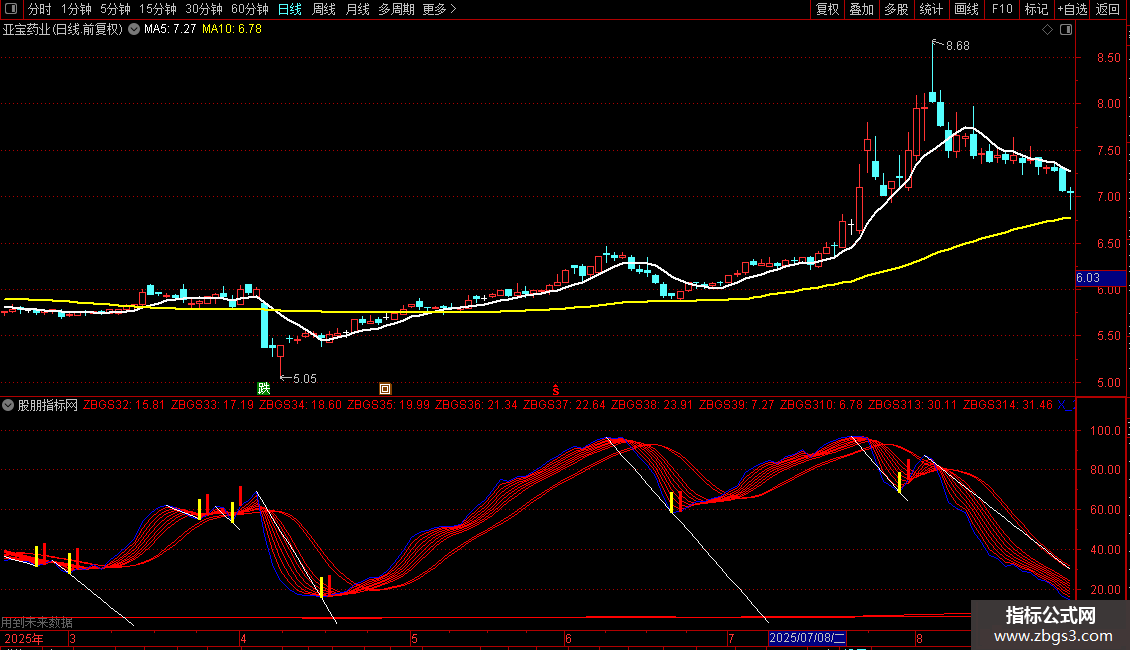Switch to 分时 intraday view
This screenshot has height=650, width=1130.
[x=40, y=9]
